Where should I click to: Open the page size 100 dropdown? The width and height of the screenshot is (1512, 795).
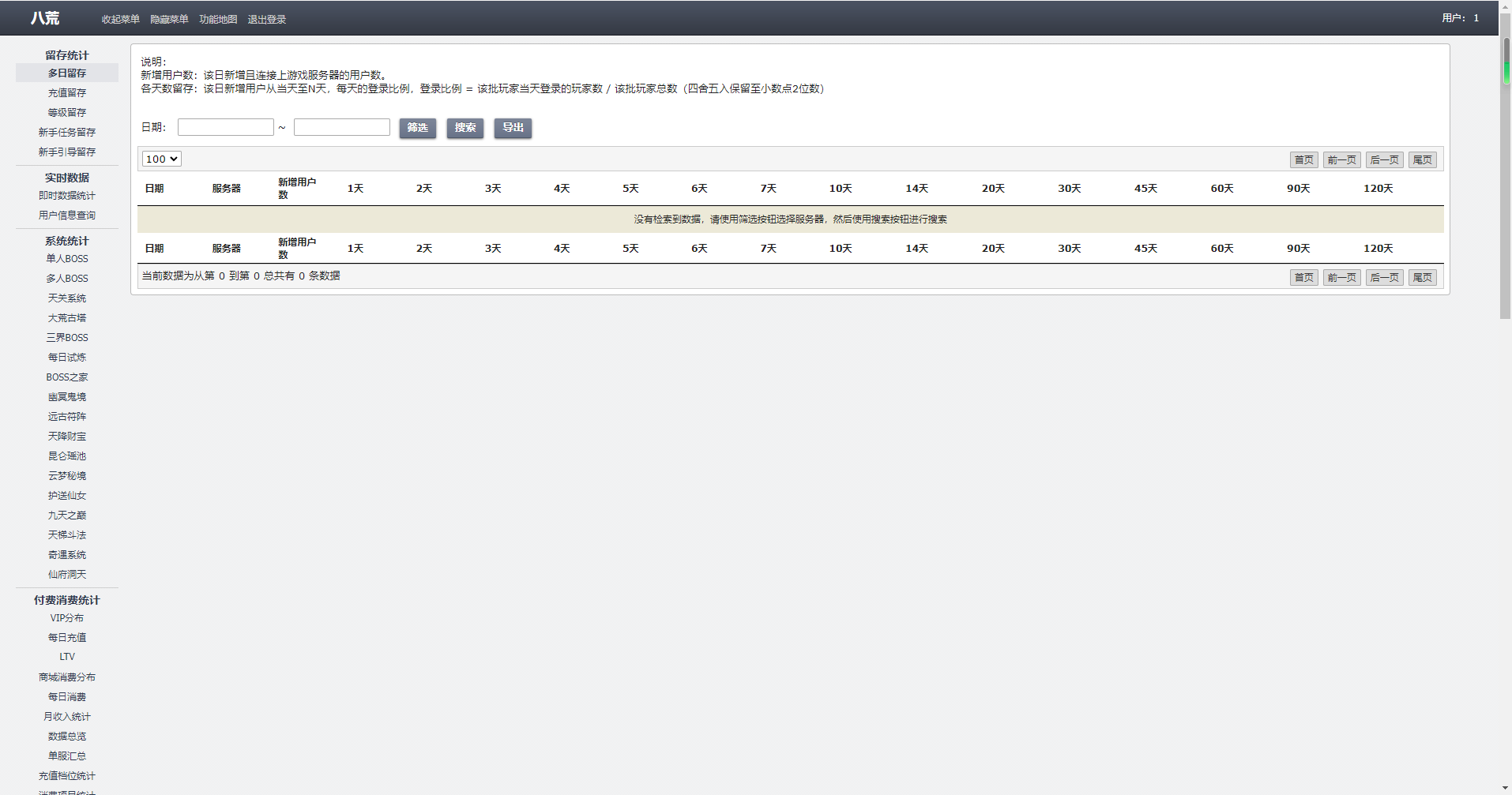pyautogui.click(x=161, y=159)
